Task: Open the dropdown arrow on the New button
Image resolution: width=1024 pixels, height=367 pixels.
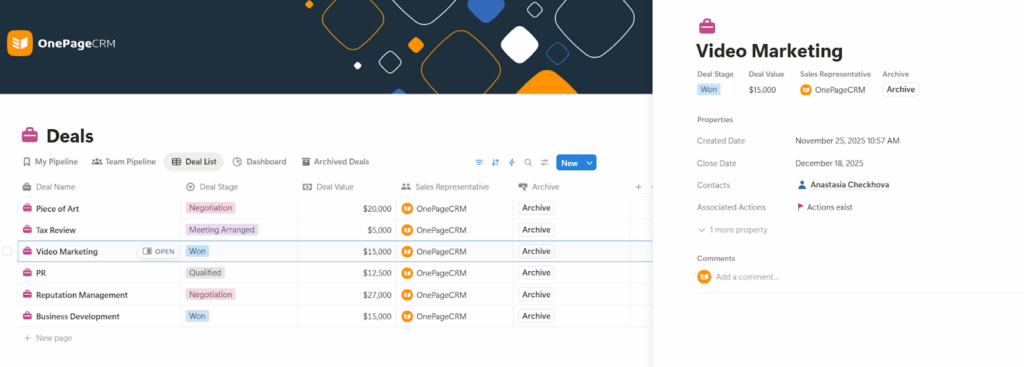Action: [590, 163]
